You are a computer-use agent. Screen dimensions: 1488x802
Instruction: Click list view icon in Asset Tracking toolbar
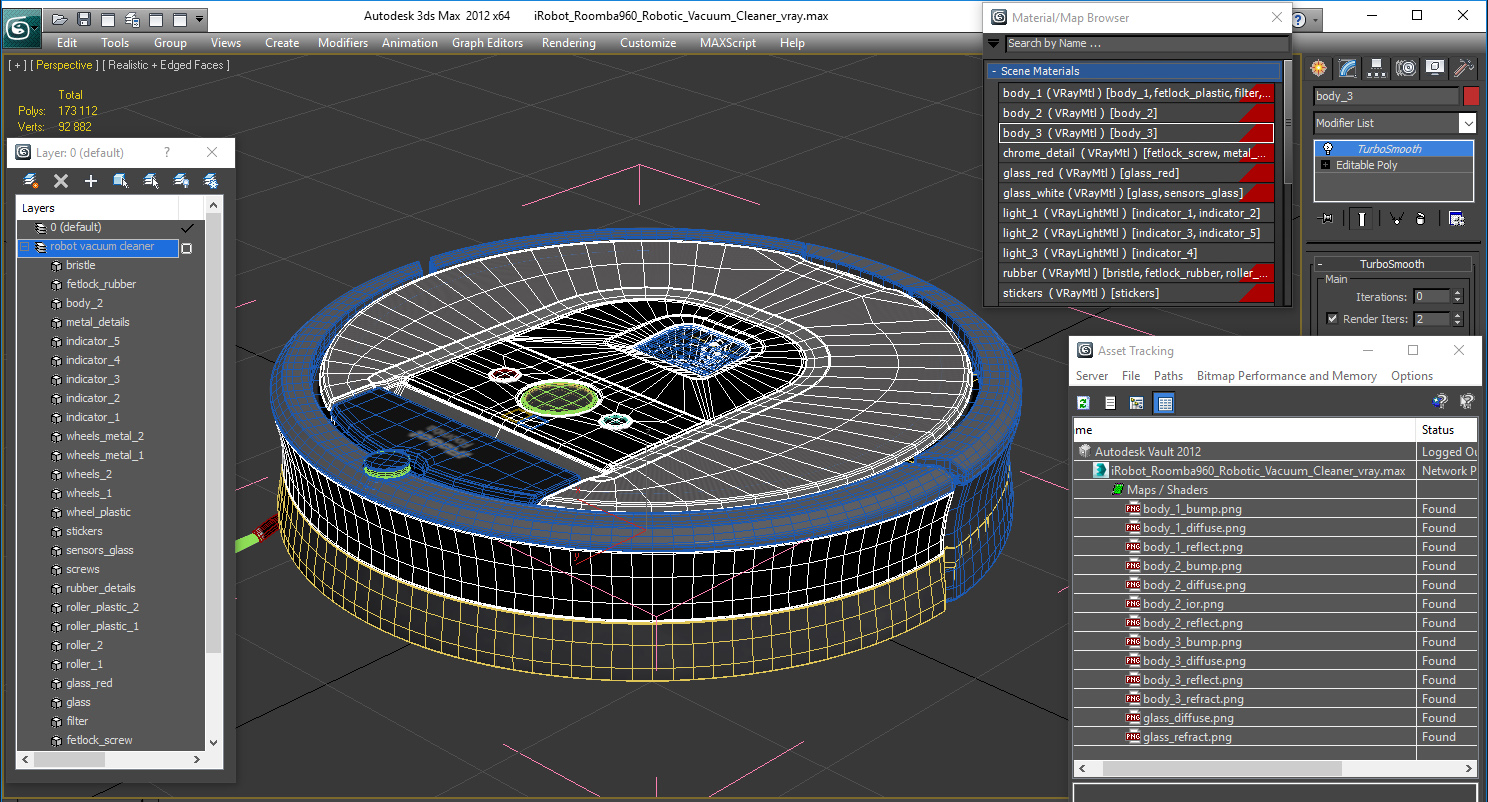[x=1110, y=403]
